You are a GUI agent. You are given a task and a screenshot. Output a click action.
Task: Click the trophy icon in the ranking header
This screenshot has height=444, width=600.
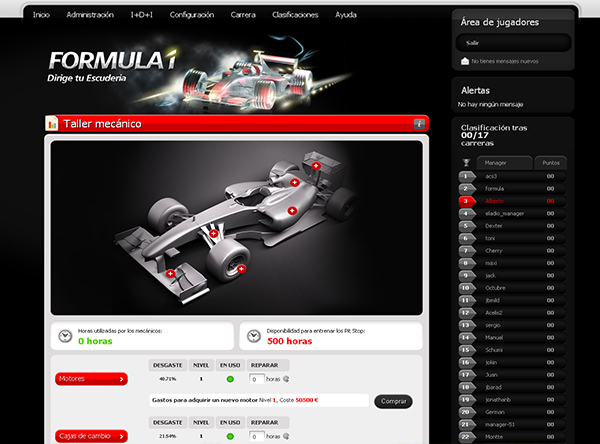[x=466, y=163]
